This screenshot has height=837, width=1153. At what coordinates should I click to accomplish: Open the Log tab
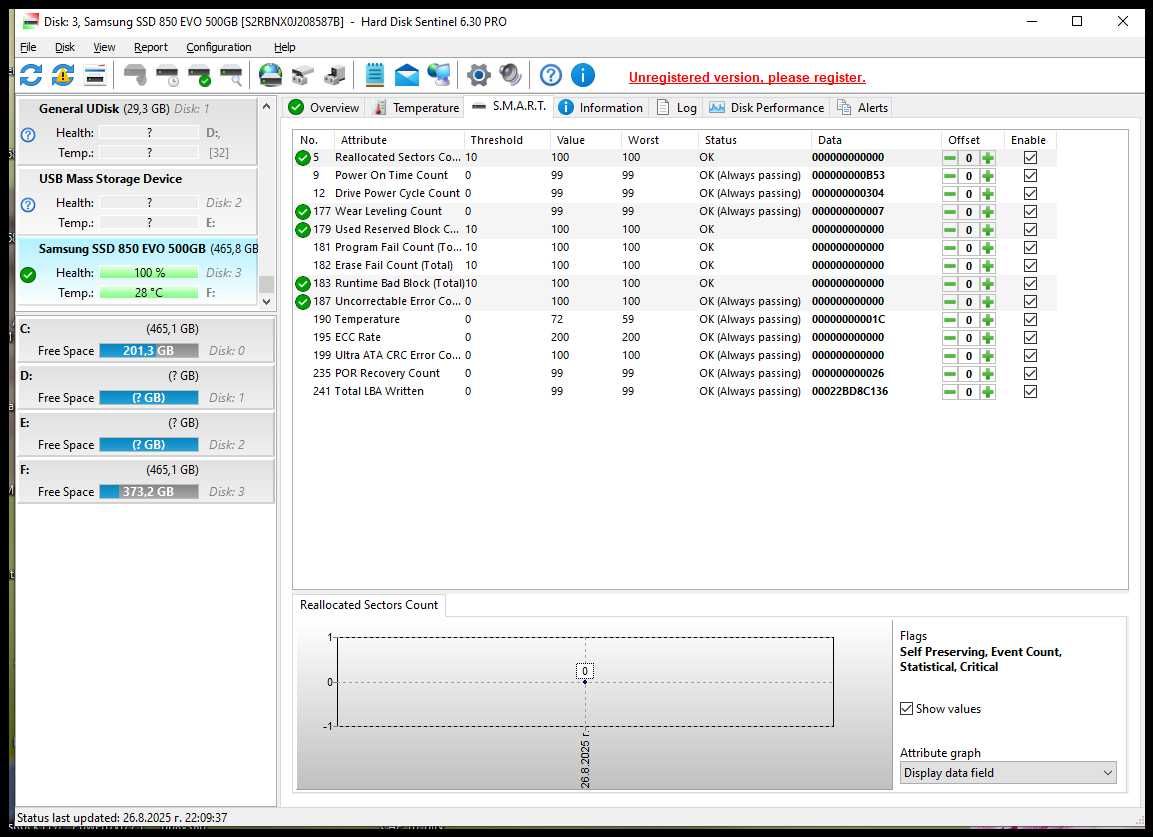(x=677, y=107)
